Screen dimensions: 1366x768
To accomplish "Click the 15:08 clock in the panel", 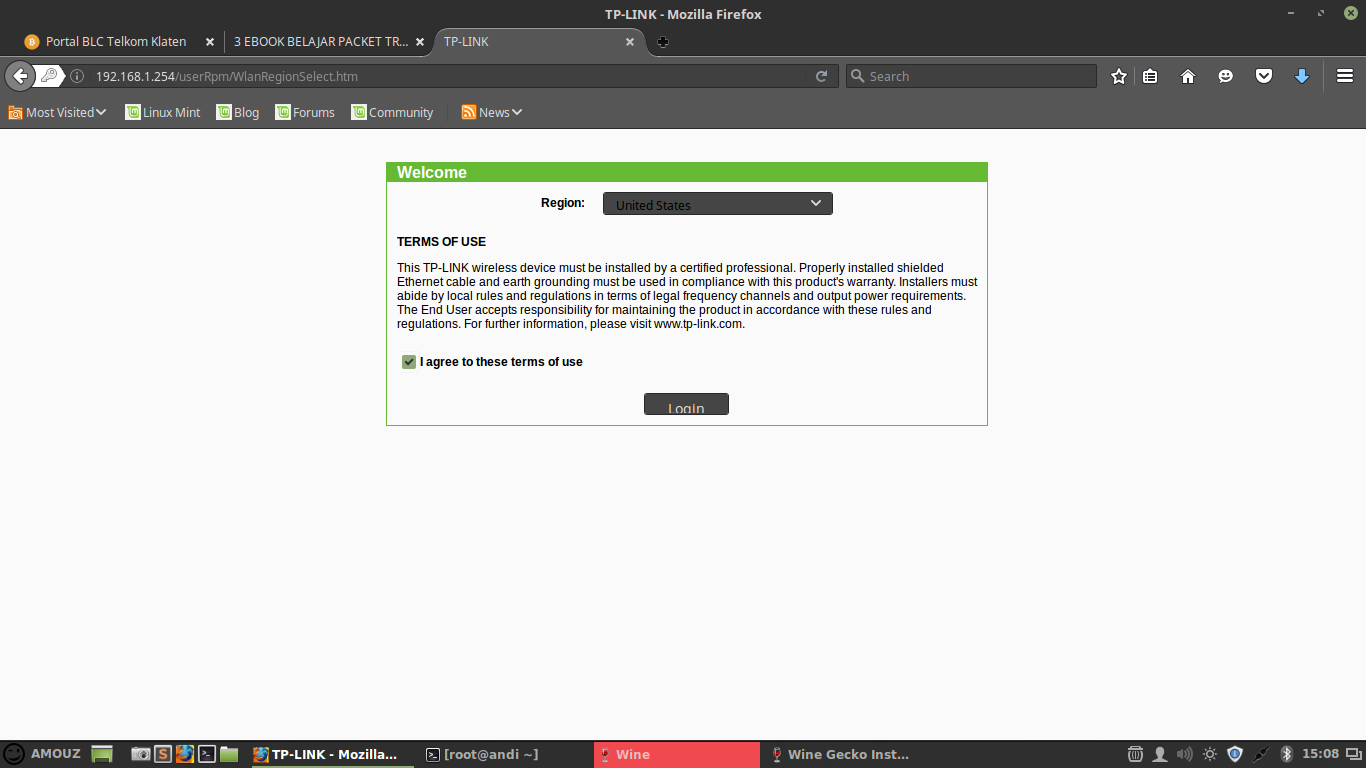I will coord(1321,754).
